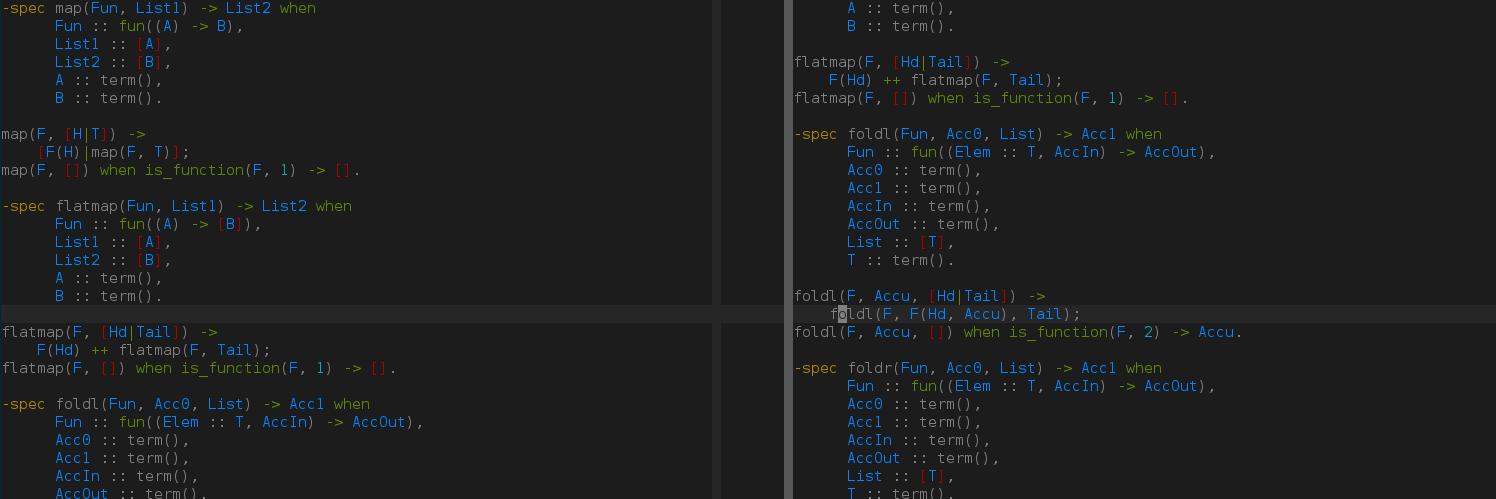The image size is (1496, 499).
Task: Click 'foldl(F, Accu, []) when is_function(F, 2)' line
Action: coord(1019,332)
